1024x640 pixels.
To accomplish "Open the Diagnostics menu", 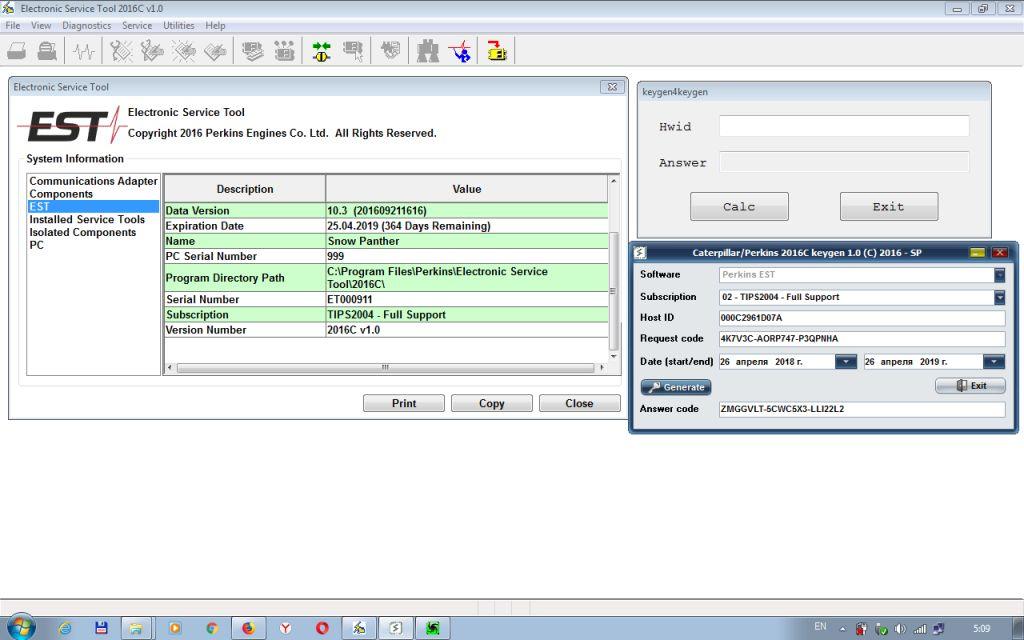I will click(x=86, y=25).
